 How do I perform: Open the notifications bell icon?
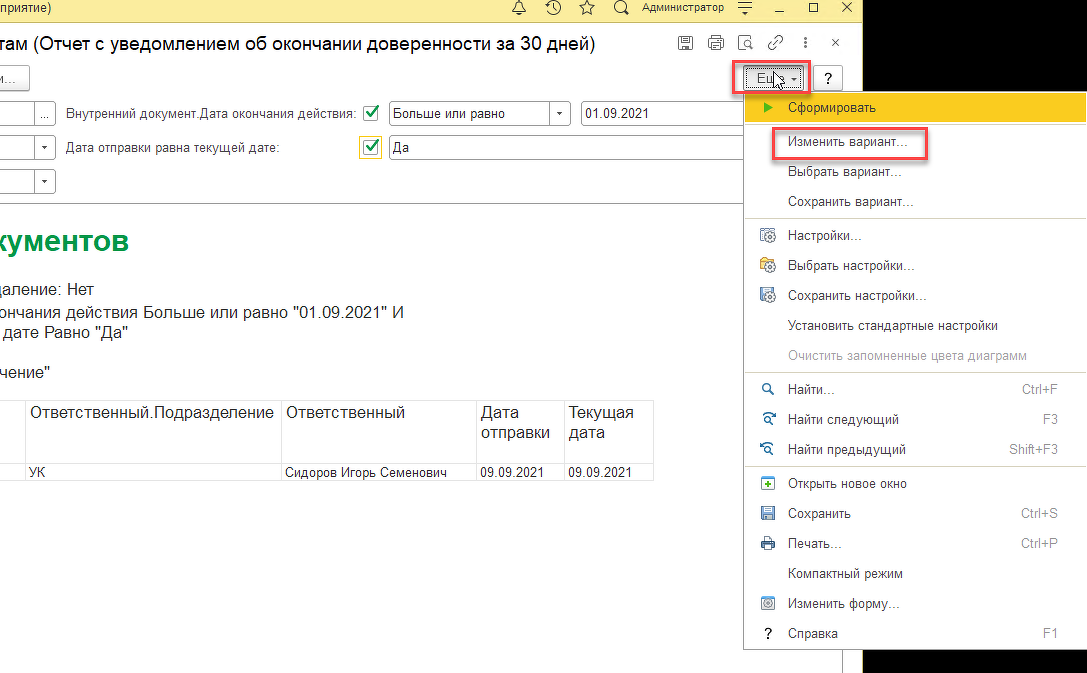tap(519, 8)
